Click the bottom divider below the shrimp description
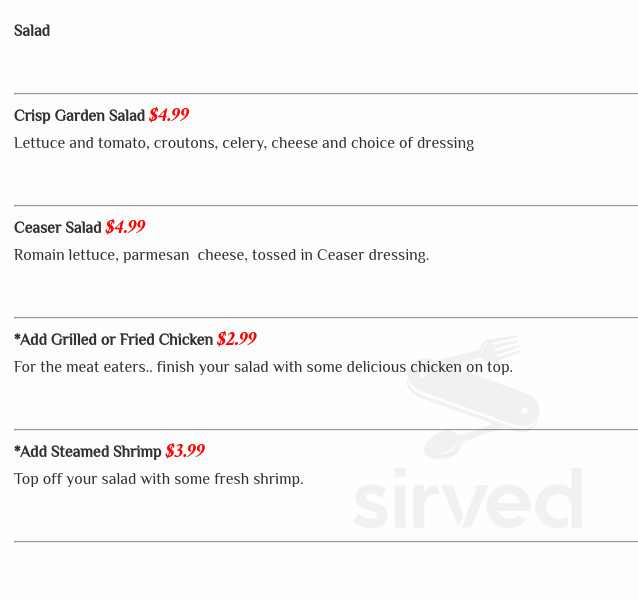The width and height of the screenshot is (638, 600). (326, 542)
